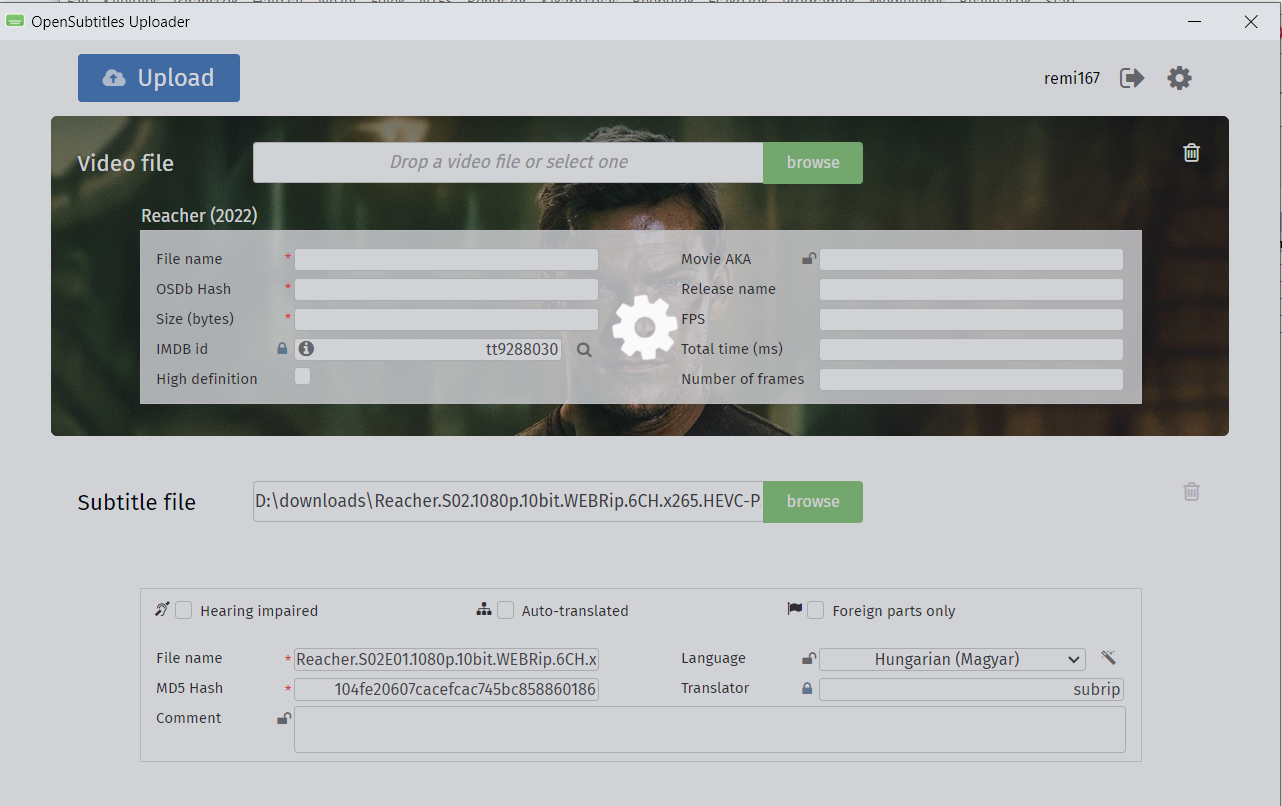
Task: Enable the Hearing impaired checkbox
Action: [184, 610]
